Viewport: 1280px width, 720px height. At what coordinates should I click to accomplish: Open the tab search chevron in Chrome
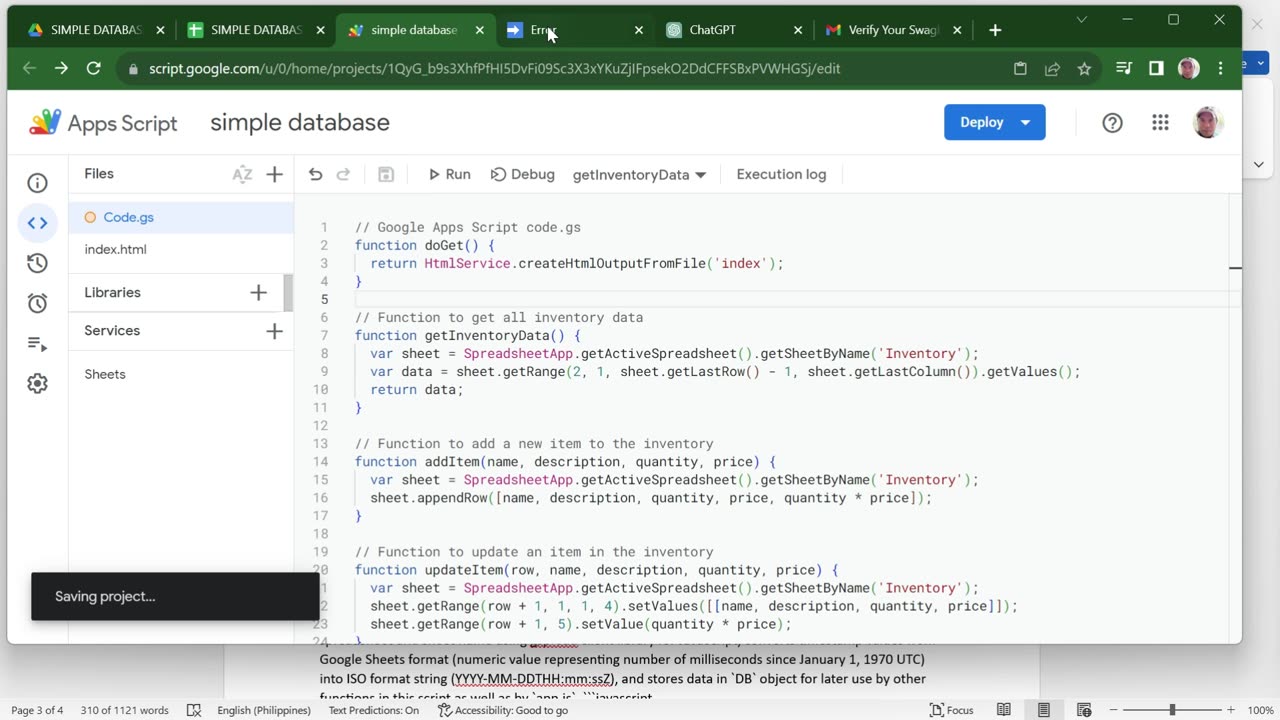[1081, 19]
